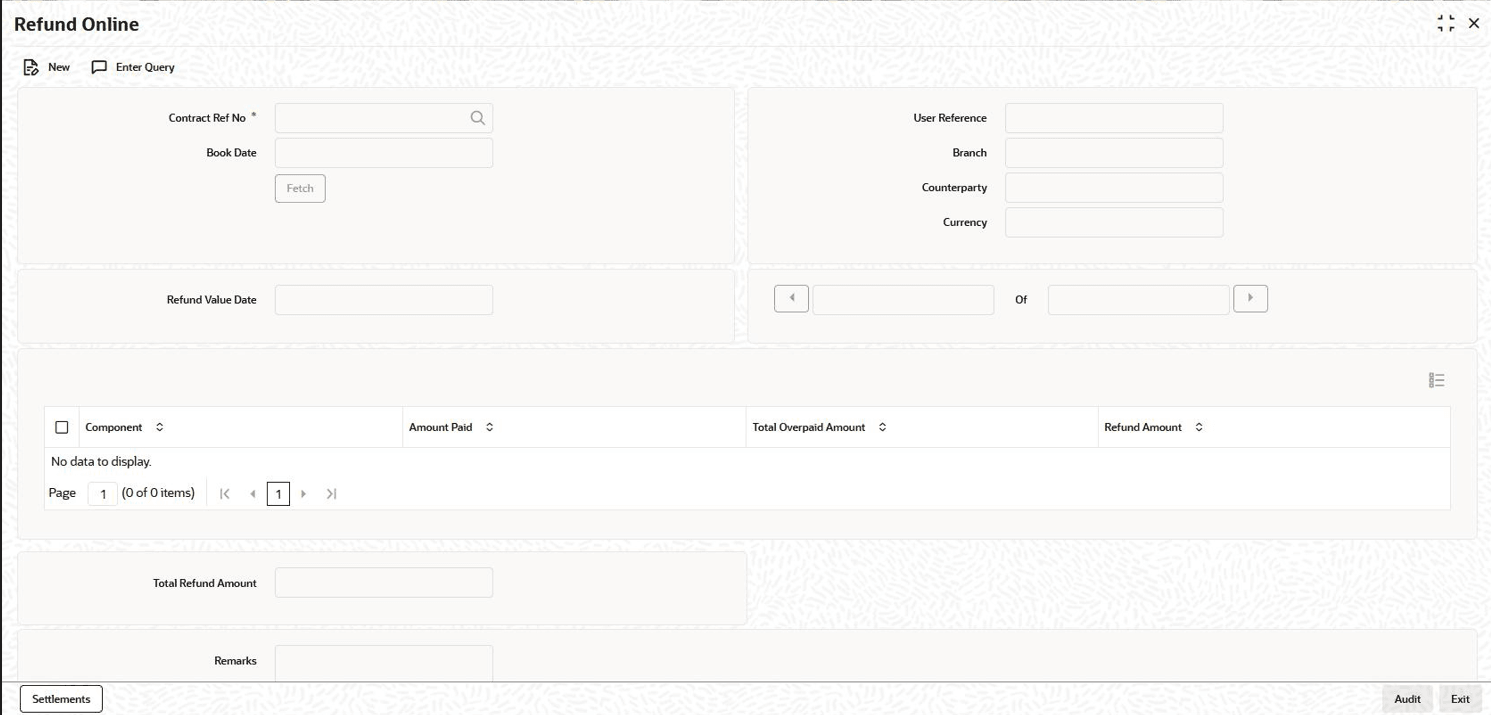Tick the select-all checkbox in table header

62,427
